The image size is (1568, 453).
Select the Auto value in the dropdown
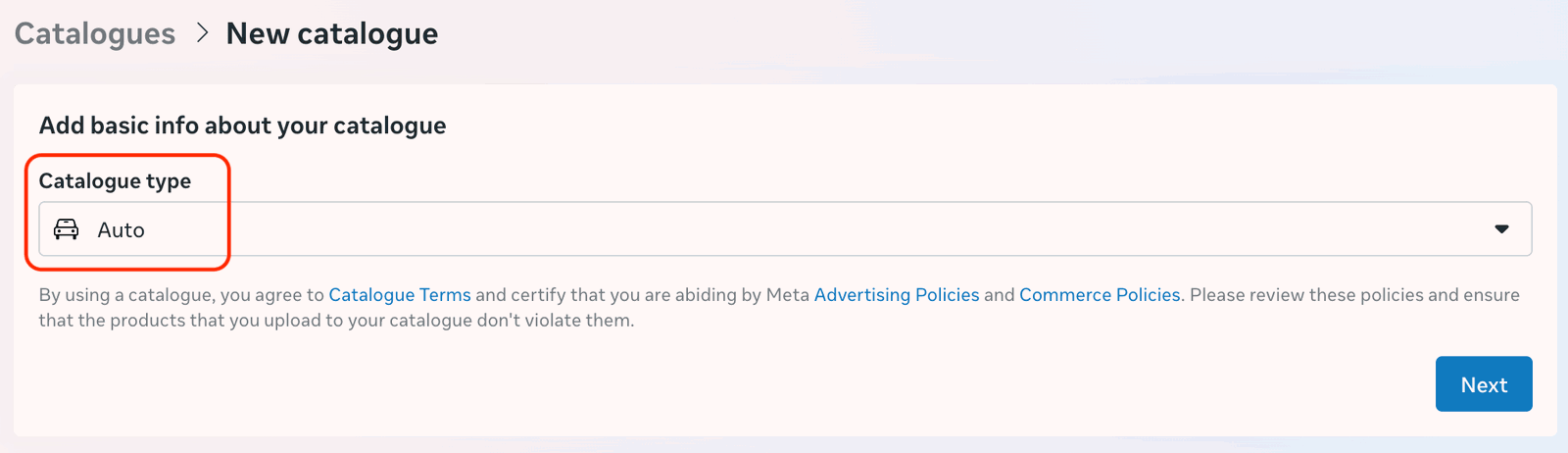tap(121, 229)
